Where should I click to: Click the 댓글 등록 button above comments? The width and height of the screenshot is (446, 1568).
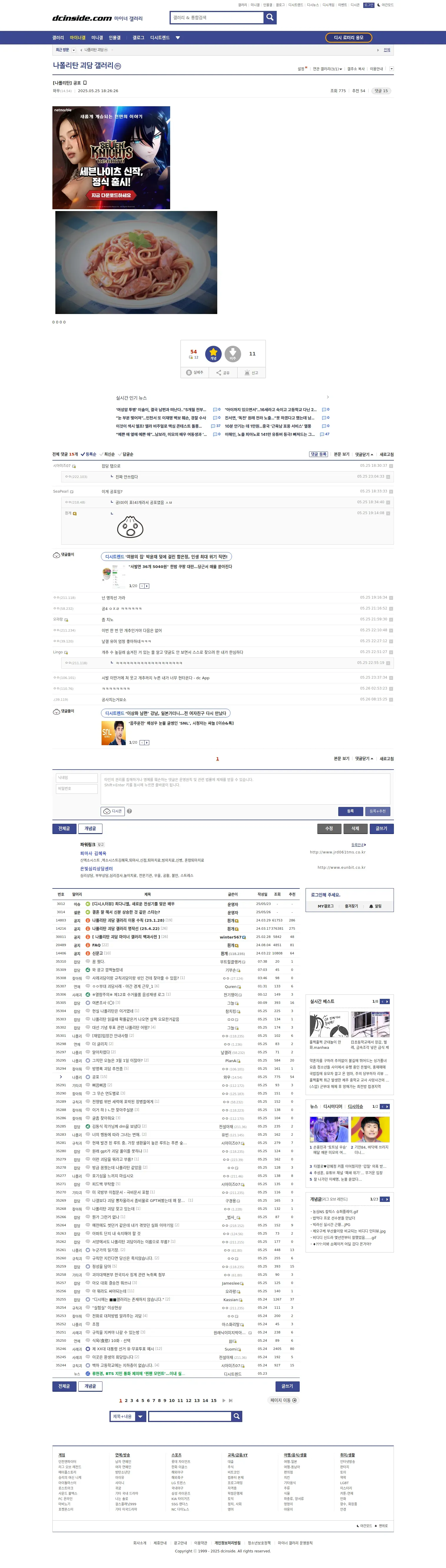[318, 454]
